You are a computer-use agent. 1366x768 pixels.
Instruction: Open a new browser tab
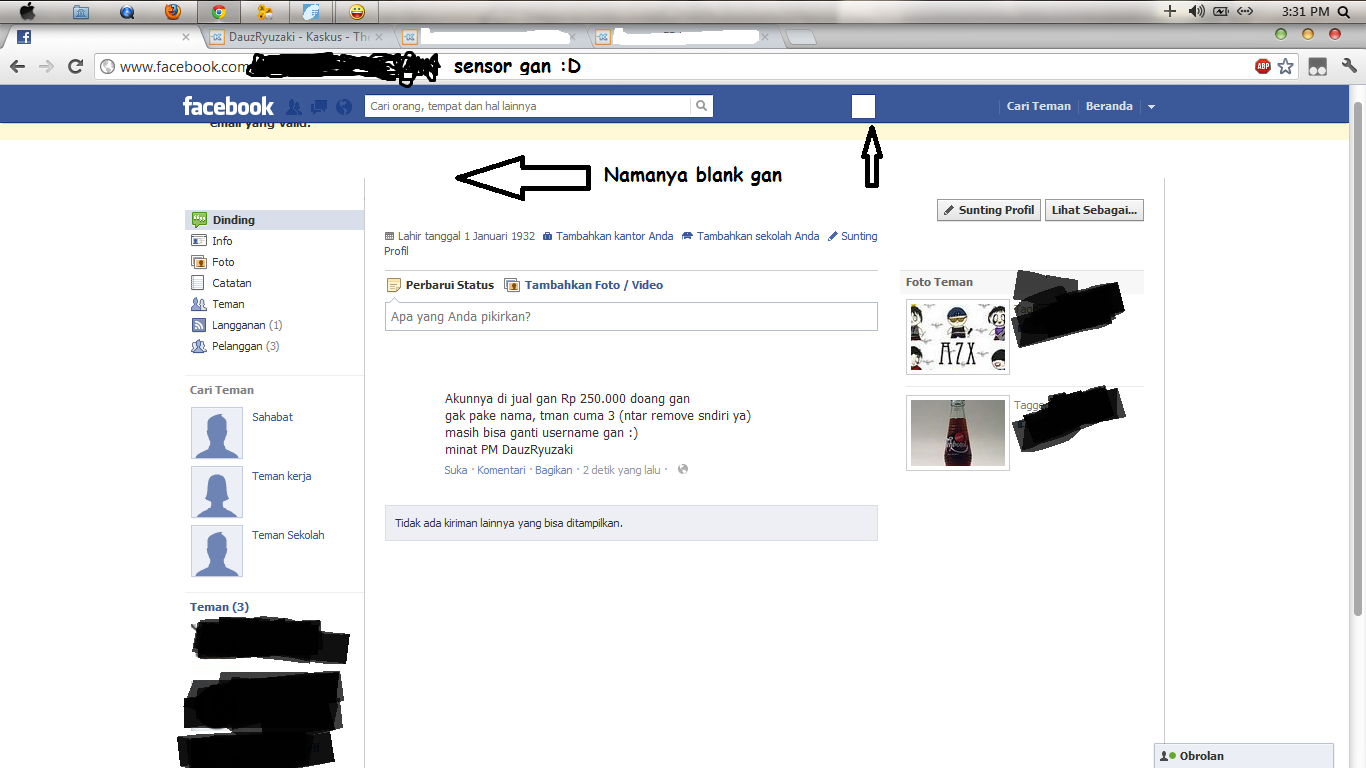[x=802, y=37]
